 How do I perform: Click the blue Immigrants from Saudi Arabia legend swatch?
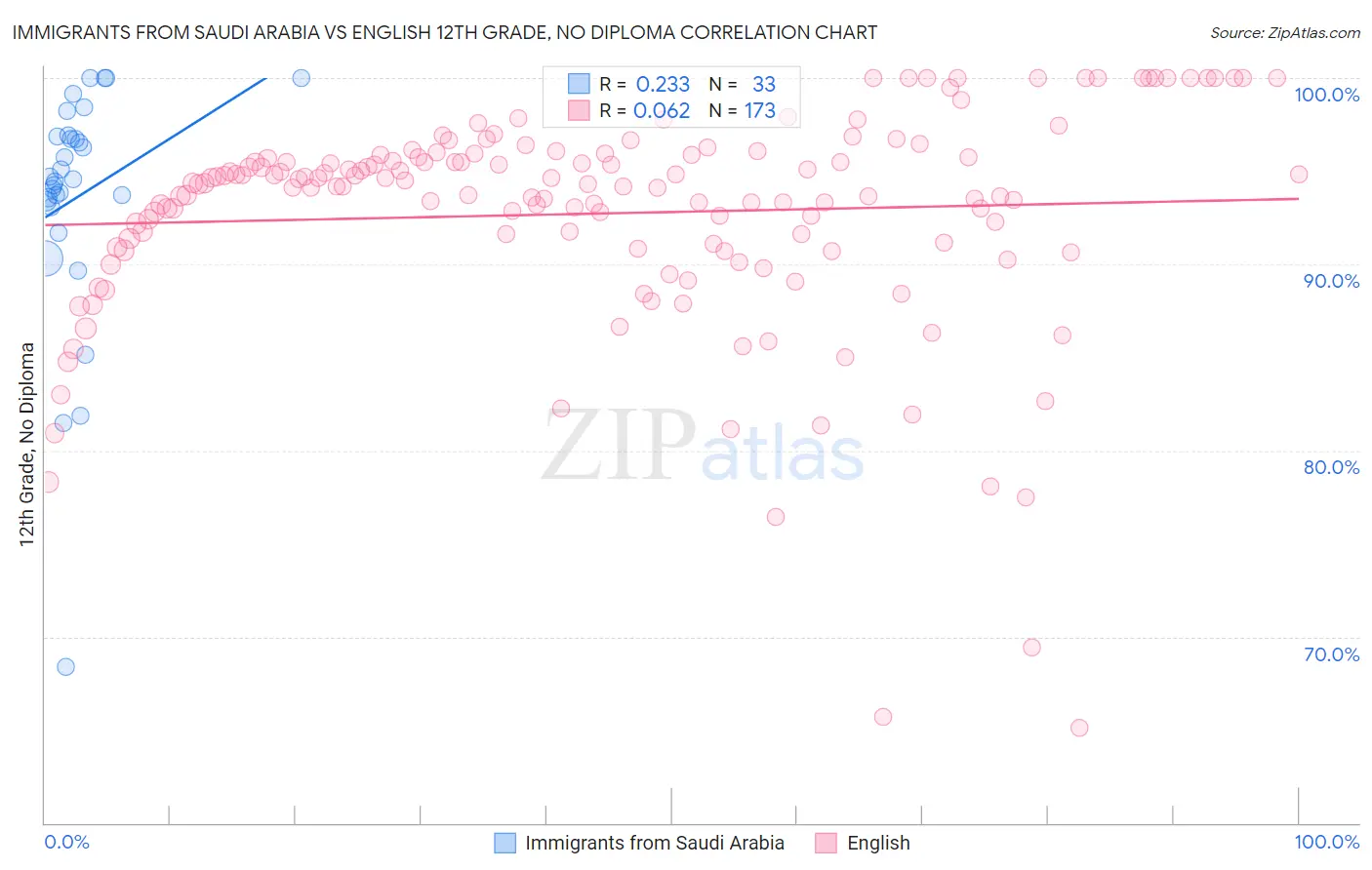(x=504, y=843)
